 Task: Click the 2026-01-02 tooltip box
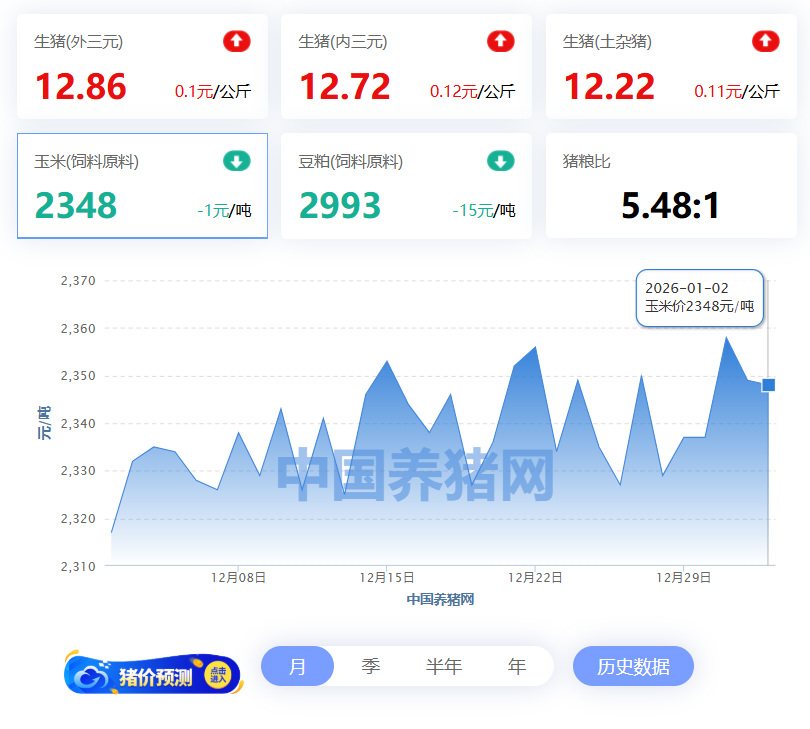pyautogui.click(x=700, y=297)
